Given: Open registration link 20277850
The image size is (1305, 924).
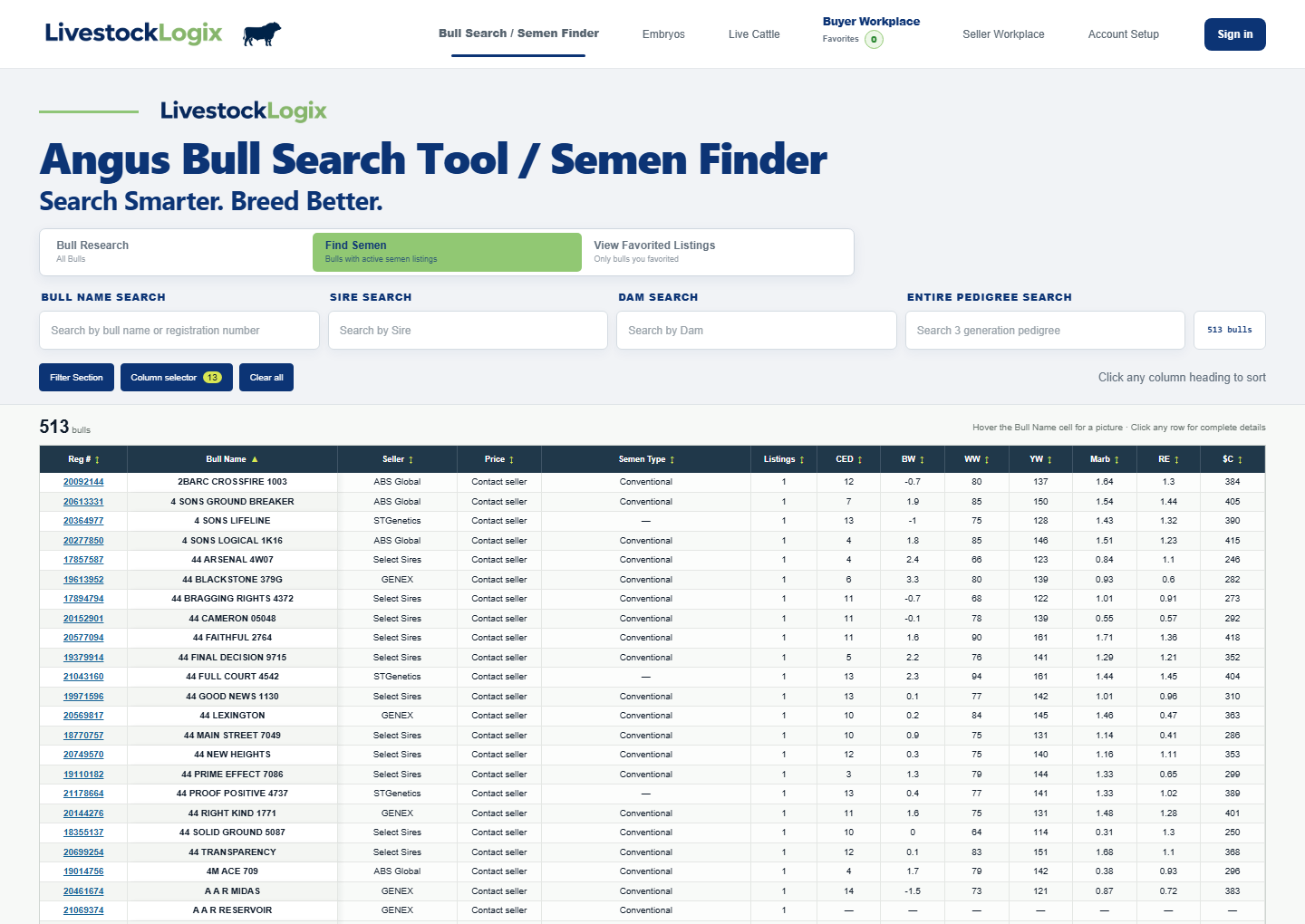Looking at the screenshot, I should (x=83, y=541).
